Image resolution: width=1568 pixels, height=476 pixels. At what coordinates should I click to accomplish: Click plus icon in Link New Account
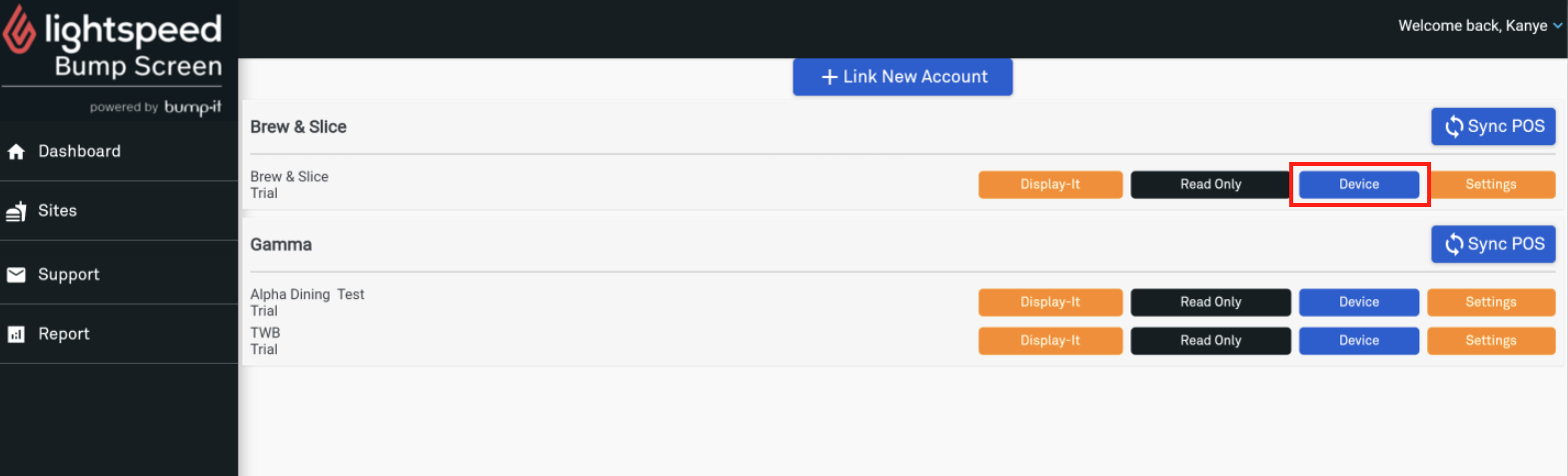828,77
